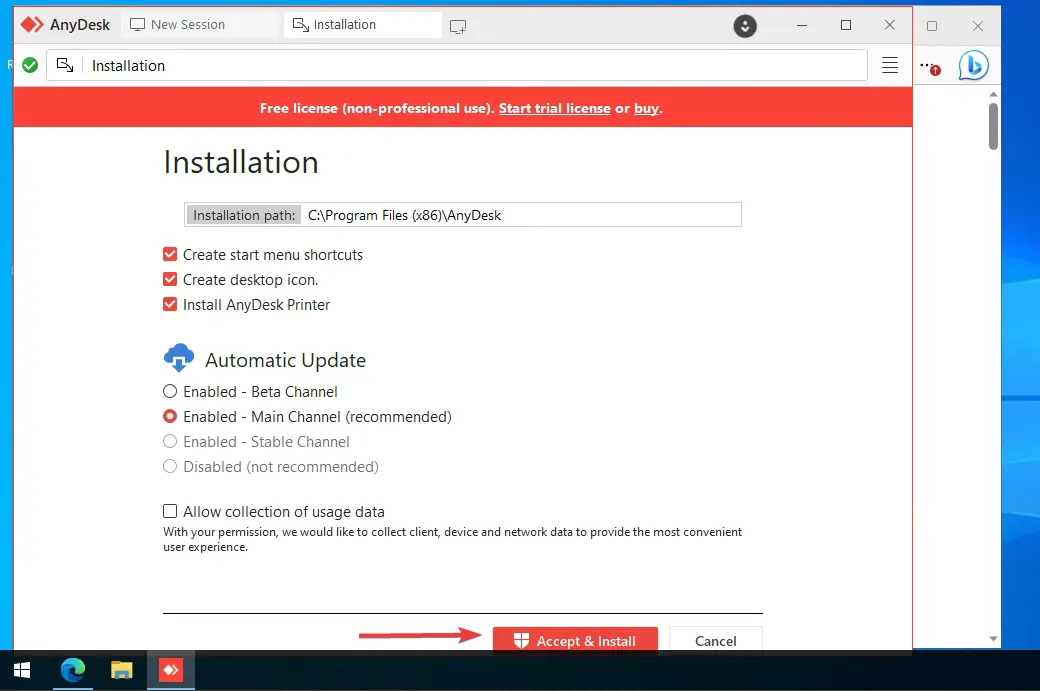Click the Installation address field
Screen dimensions: 1040x691
(456, 65)
